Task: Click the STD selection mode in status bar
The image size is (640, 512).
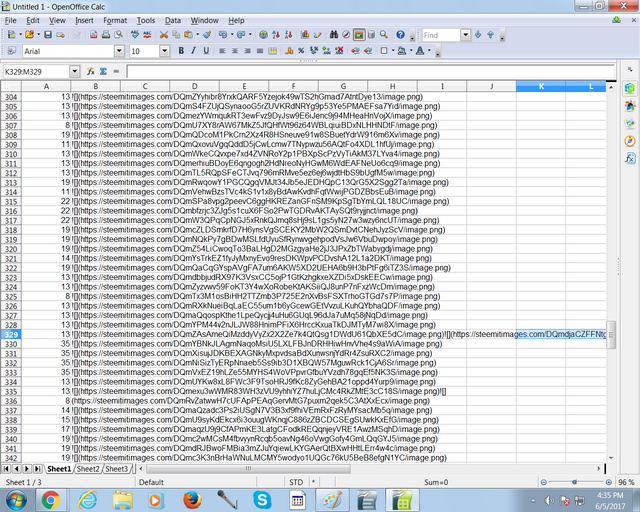Action: [296, 482]
